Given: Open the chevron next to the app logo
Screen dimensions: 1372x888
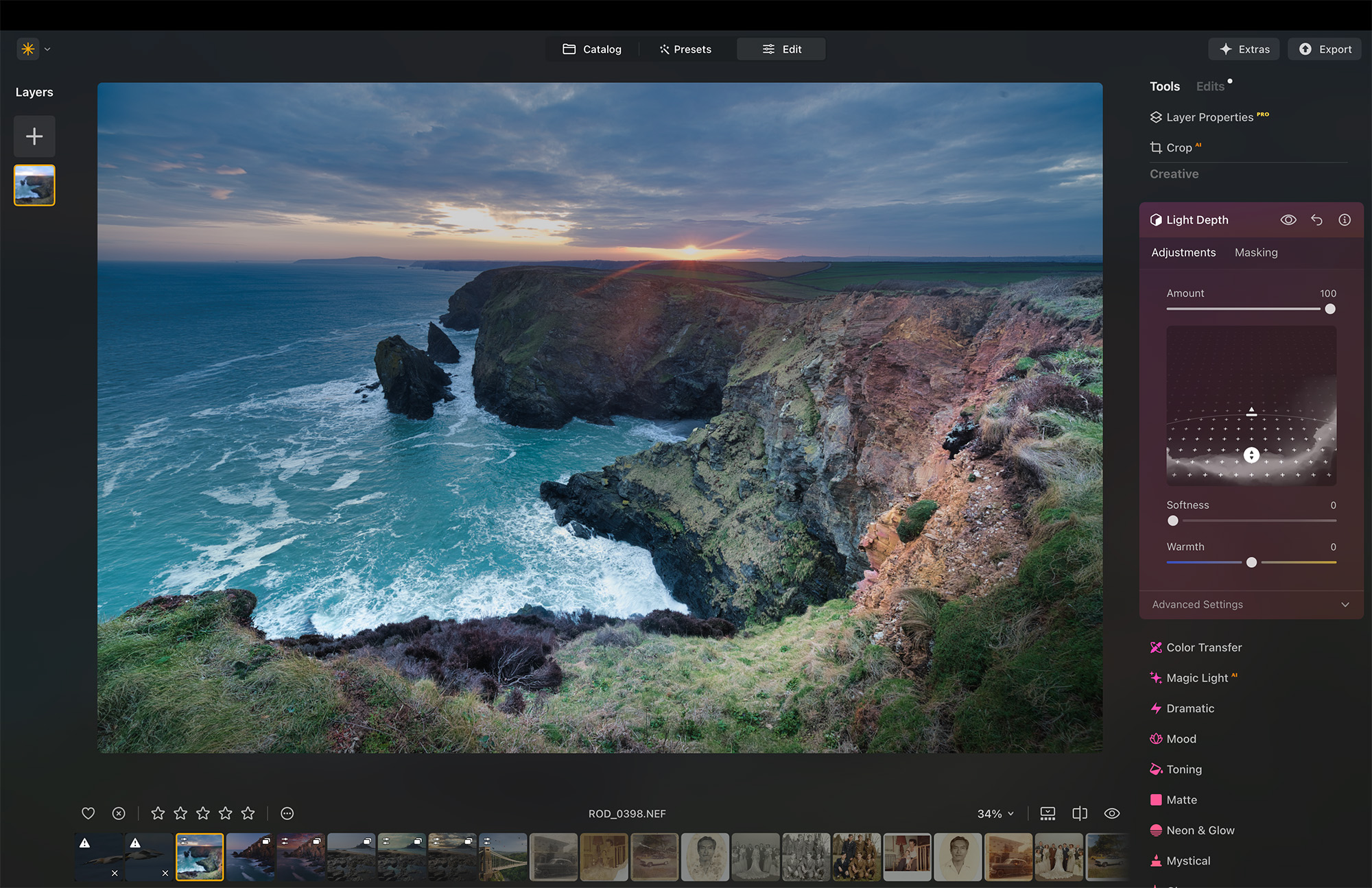Looking at the screenshot, I should click(47, 49).
